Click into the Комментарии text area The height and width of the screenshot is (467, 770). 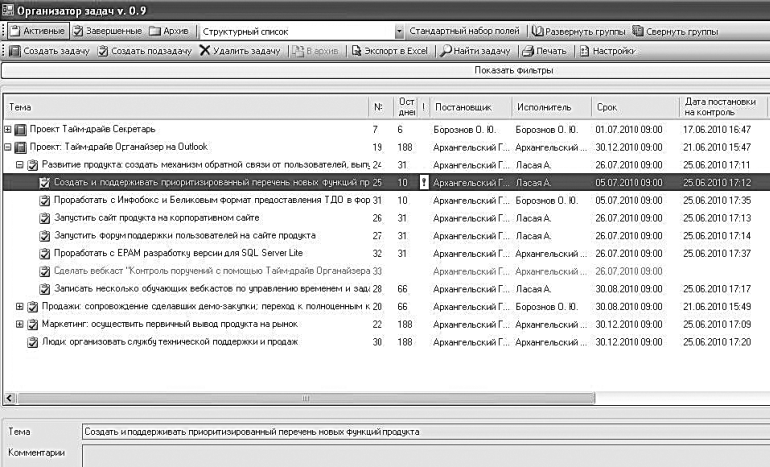pos(426,455)
